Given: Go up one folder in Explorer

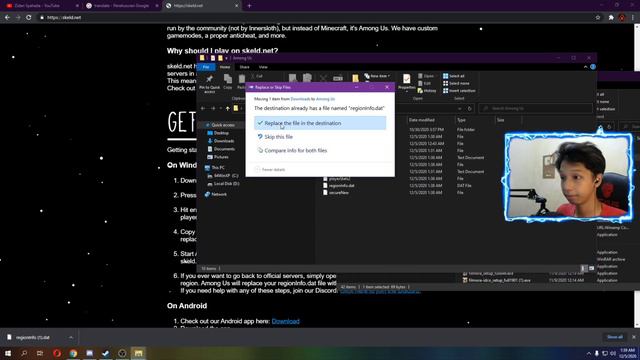Looking at the screenshot, I should click(x=228, y=109).
